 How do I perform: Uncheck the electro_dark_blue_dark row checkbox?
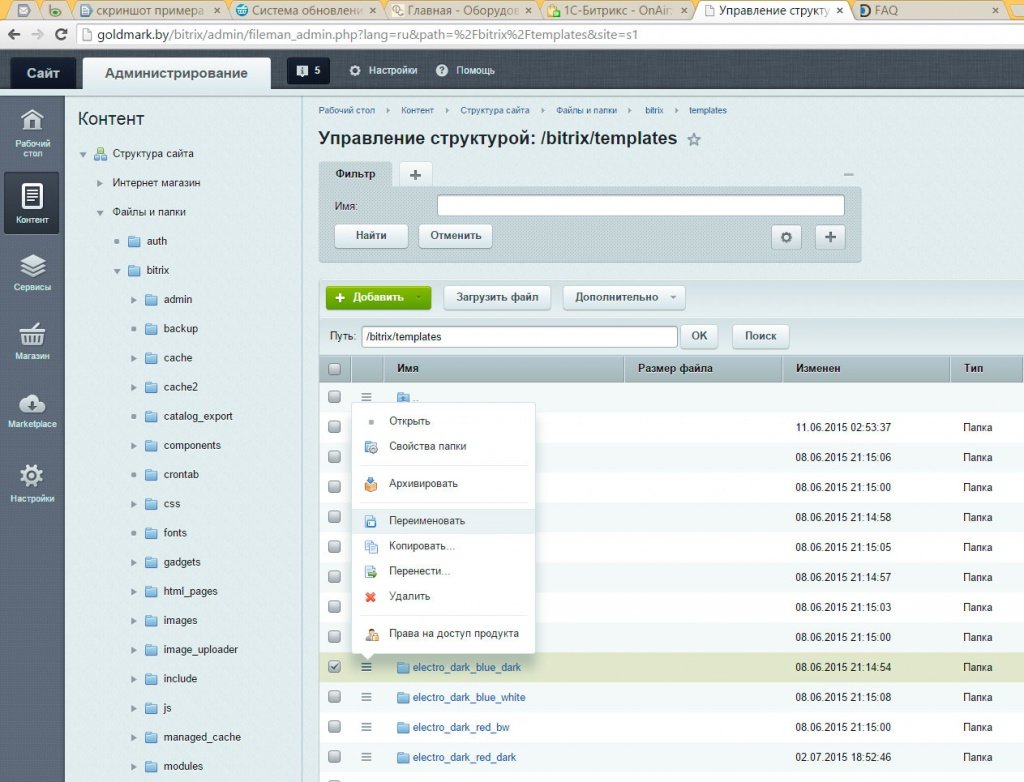(334, 666)
